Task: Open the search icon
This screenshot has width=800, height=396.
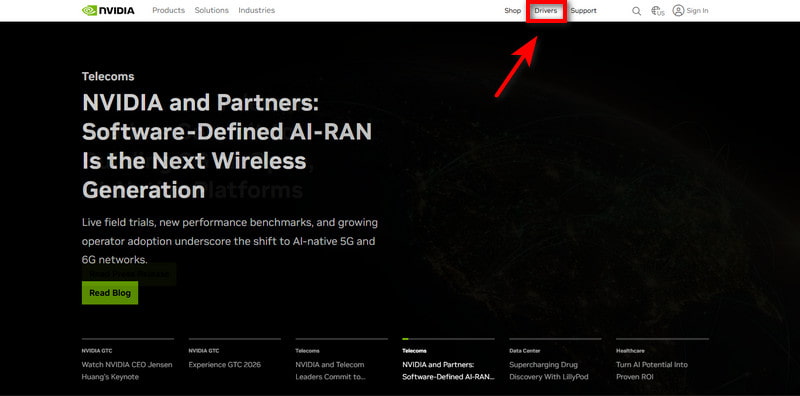Action: [636, 11]
